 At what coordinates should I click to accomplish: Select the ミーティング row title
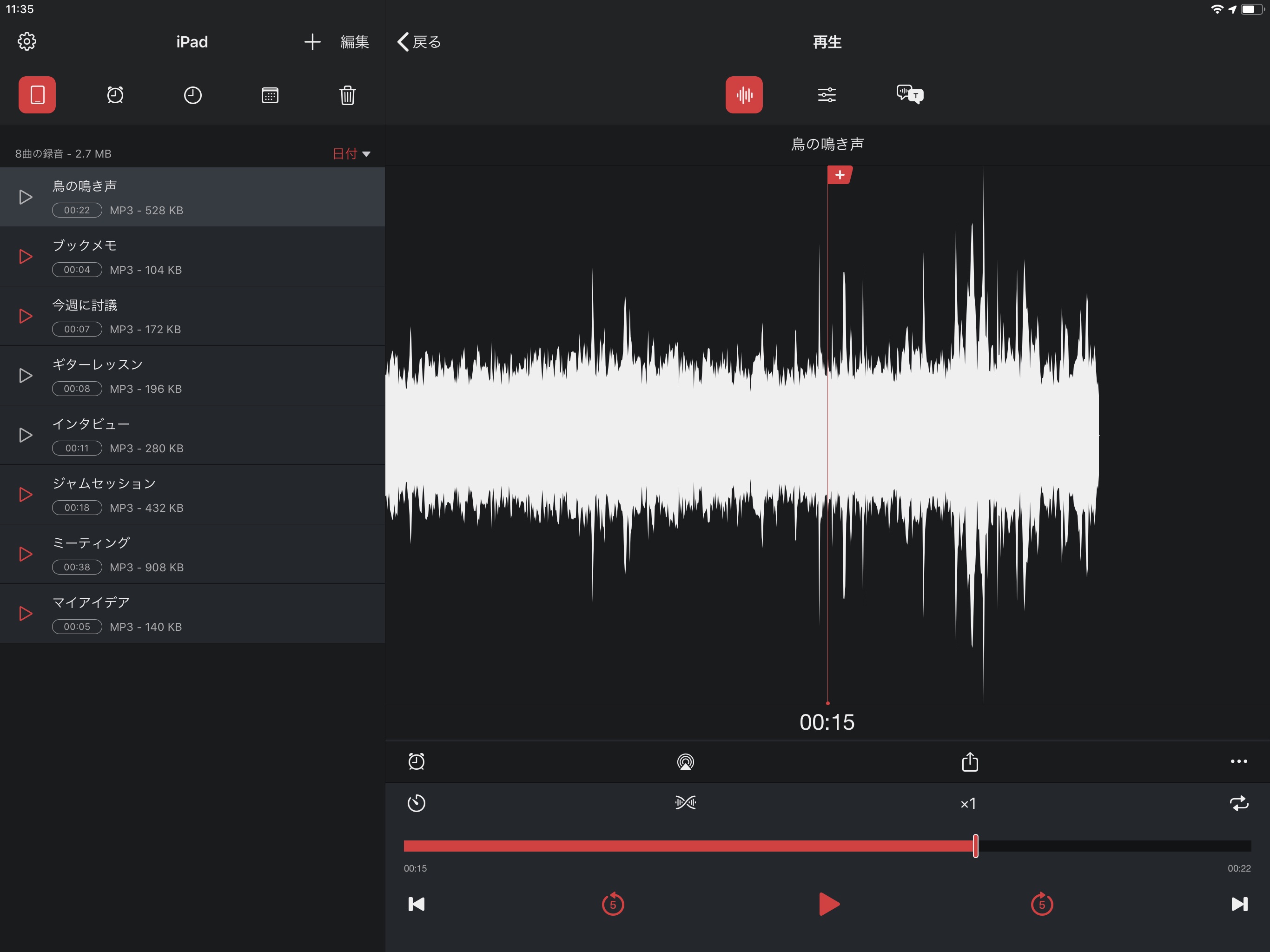click(x=91, y=543)
